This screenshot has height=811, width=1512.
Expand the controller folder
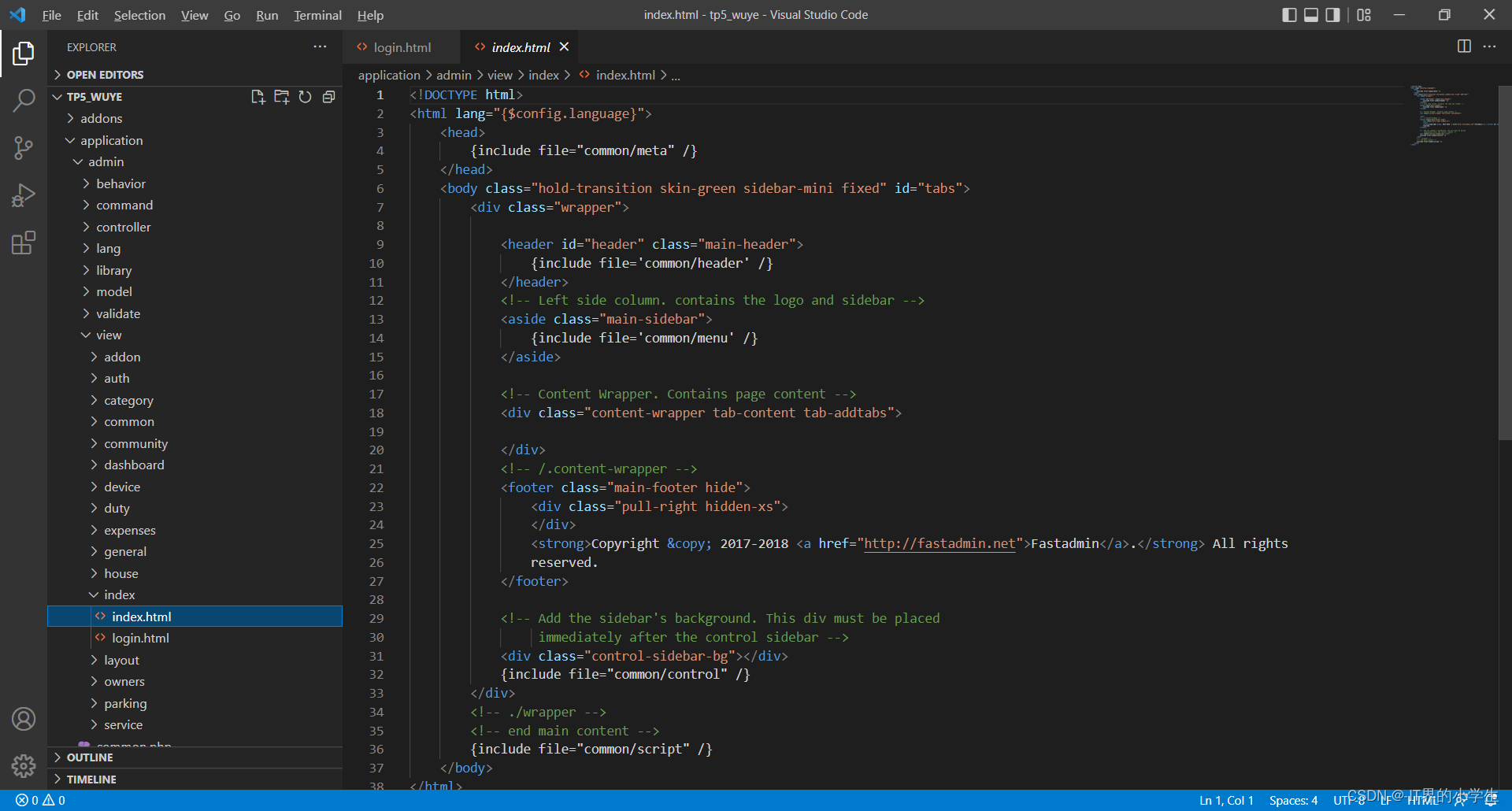pyautogui.click(x=195, y=227)
